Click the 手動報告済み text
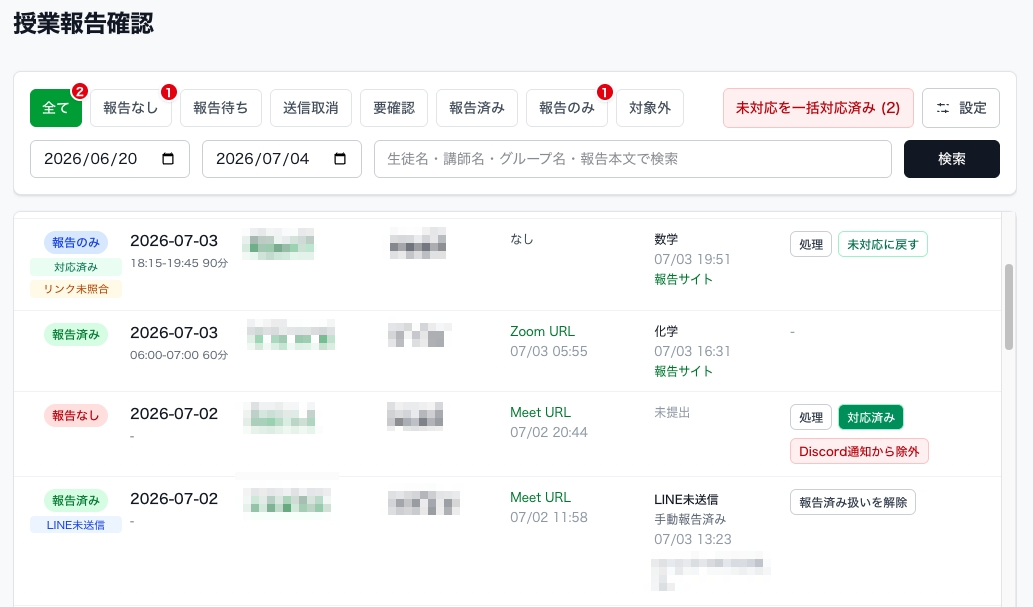This screenshot has height=607, width=1033. click(x=690, y=519)
